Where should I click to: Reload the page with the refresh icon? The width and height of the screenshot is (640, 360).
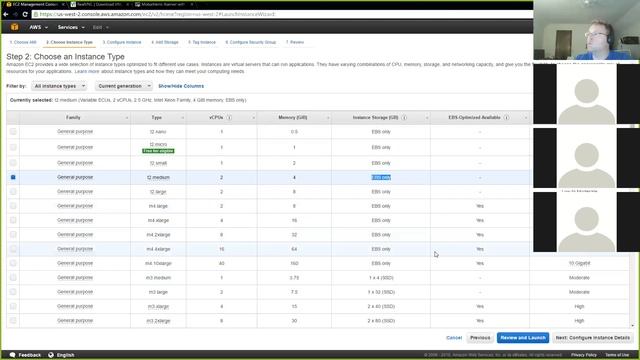point(25,14)
